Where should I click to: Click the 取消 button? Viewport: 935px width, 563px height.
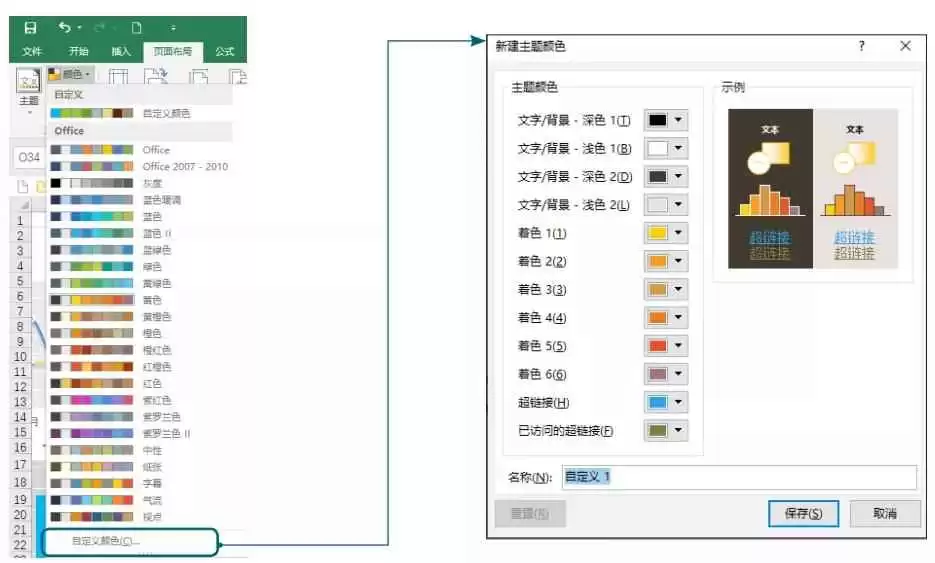884,514
